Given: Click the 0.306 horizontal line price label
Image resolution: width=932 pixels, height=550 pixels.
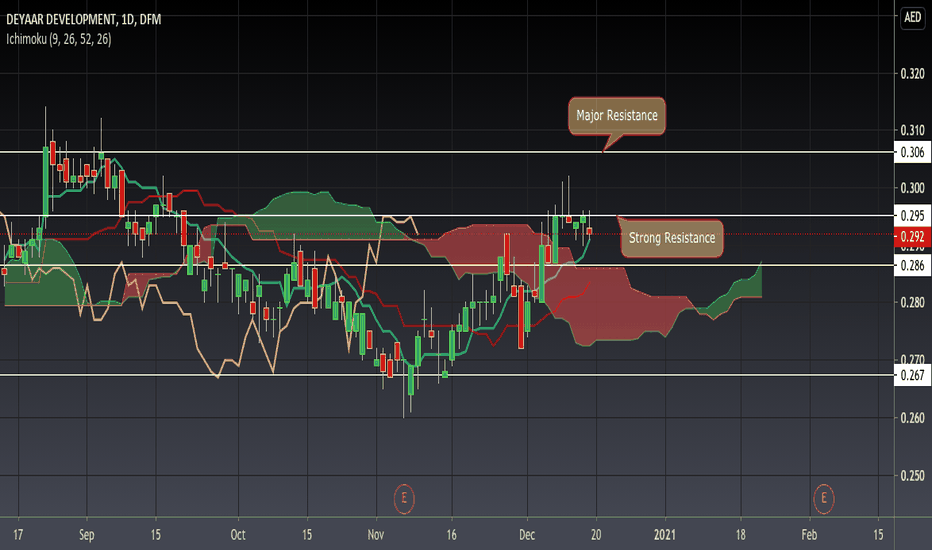Looking at the screenshot, I should pyautogui.click(x=912, y=152).
